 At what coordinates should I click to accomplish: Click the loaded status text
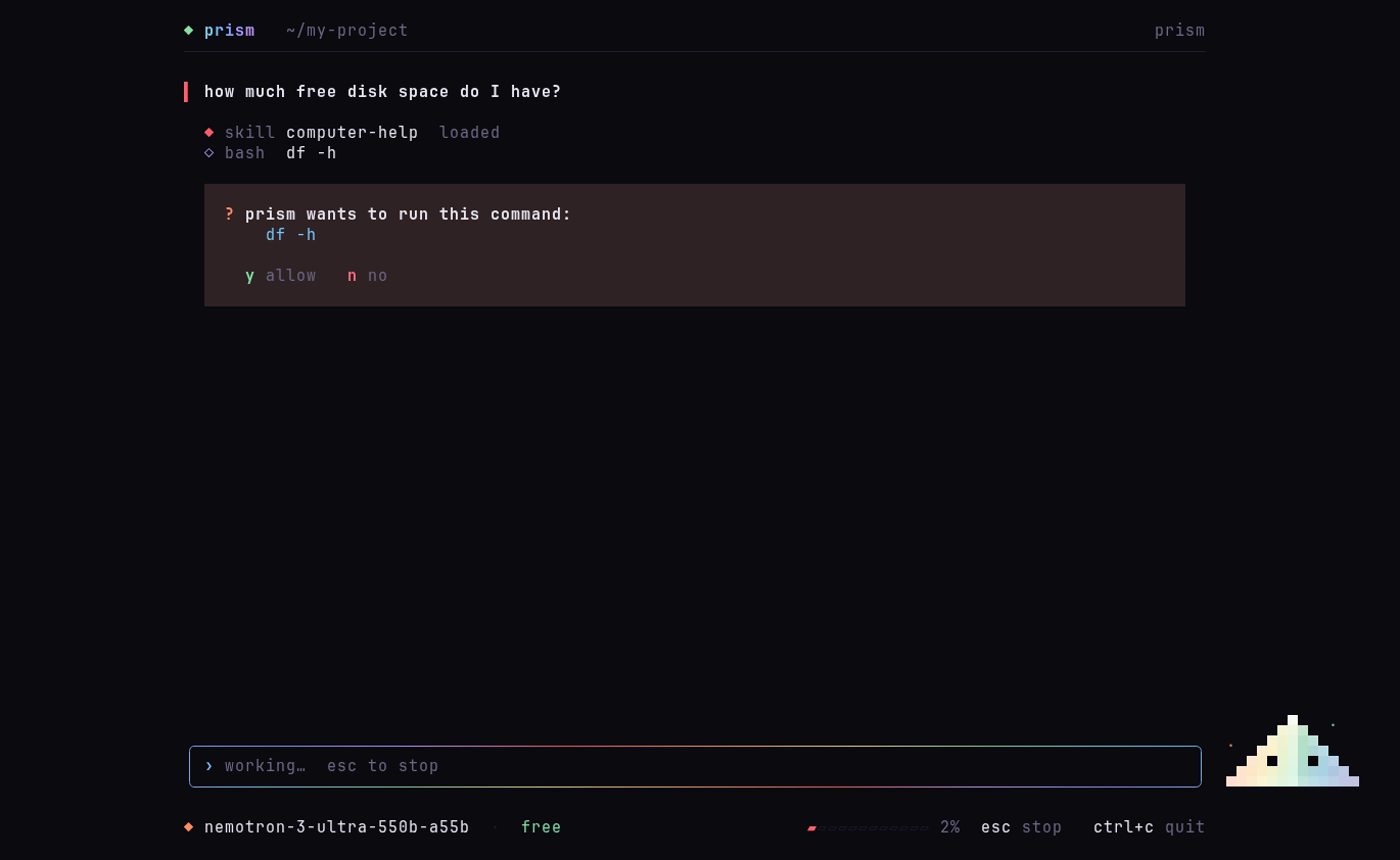tap(470, 132)
